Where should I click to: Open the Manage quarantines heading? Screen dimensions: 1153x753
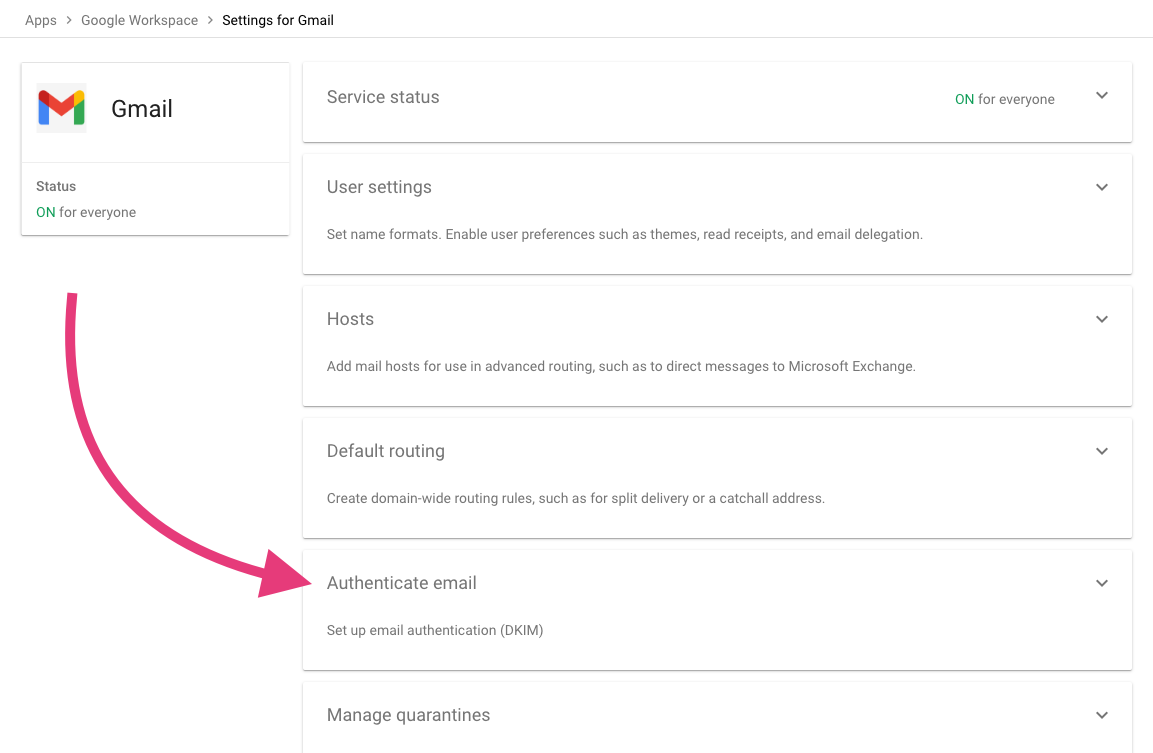coord(408,715)
